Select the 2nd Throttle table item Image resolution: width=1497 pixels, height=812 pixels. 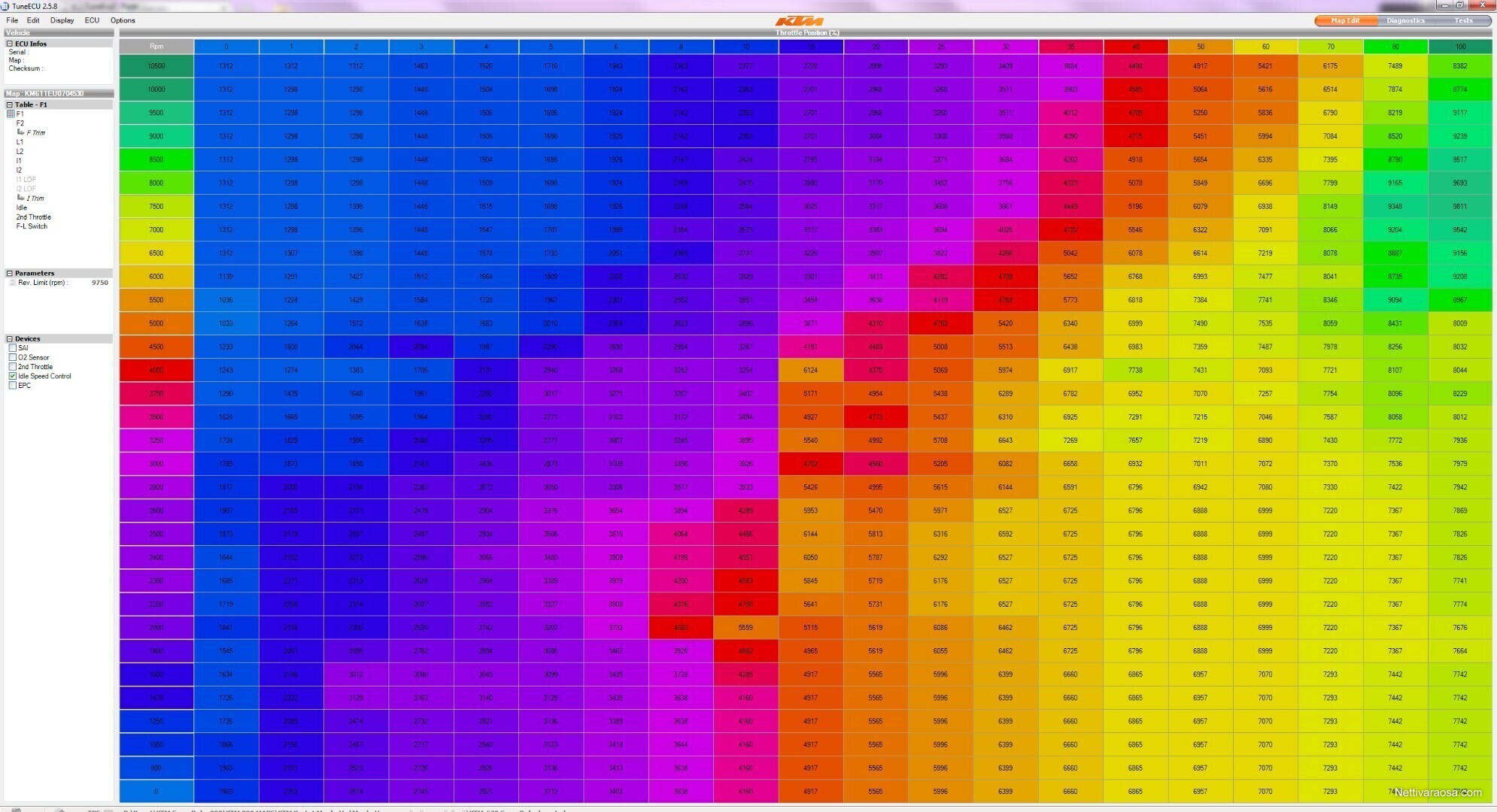coord(34,217)
